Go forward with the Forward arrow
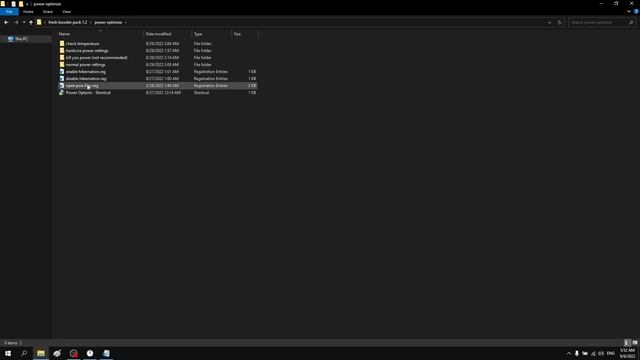640x360 pixels. click(16, 22)
